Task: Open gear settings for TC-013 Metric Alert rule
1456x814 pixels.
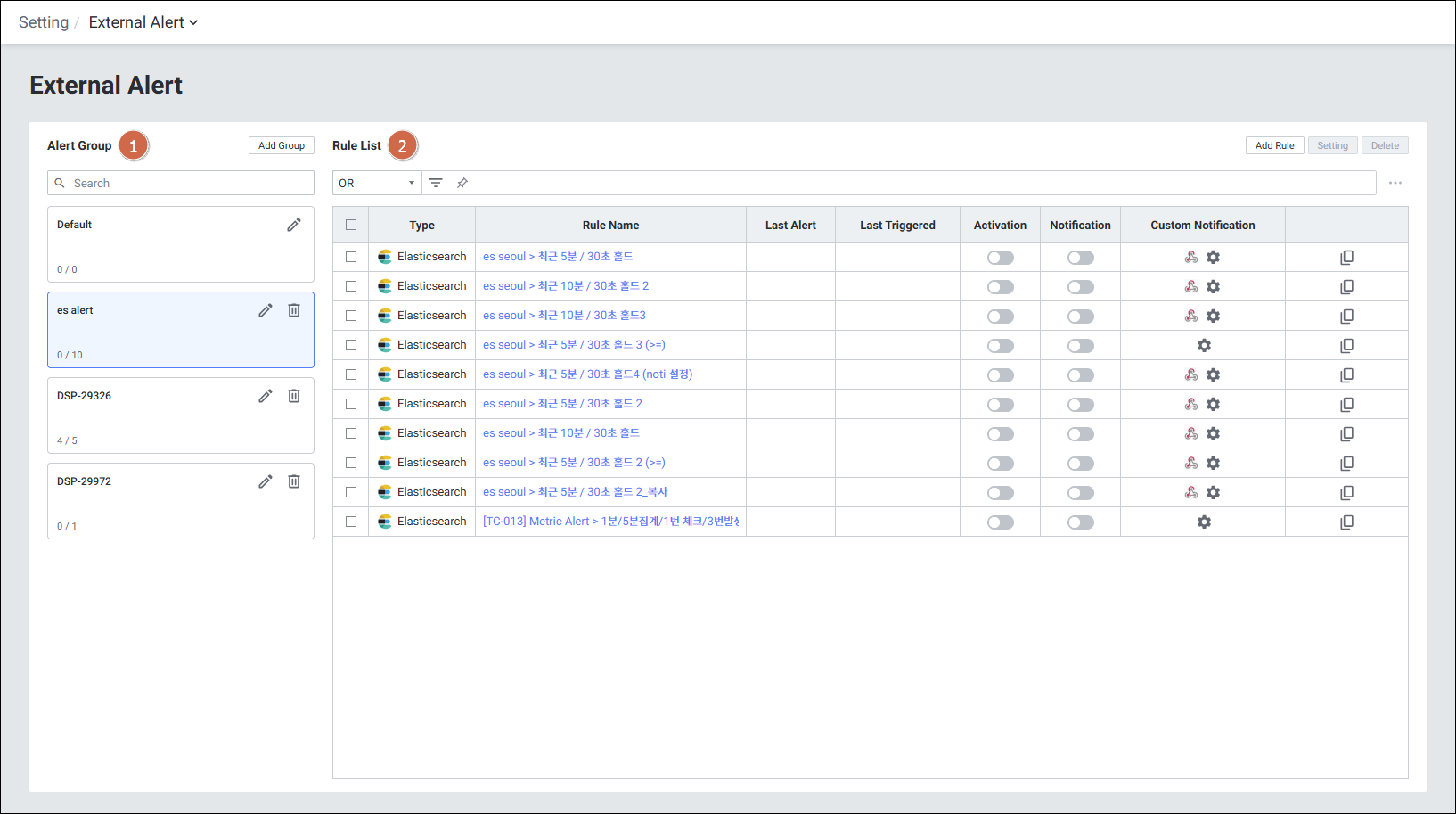Action: coord(1204,522)
